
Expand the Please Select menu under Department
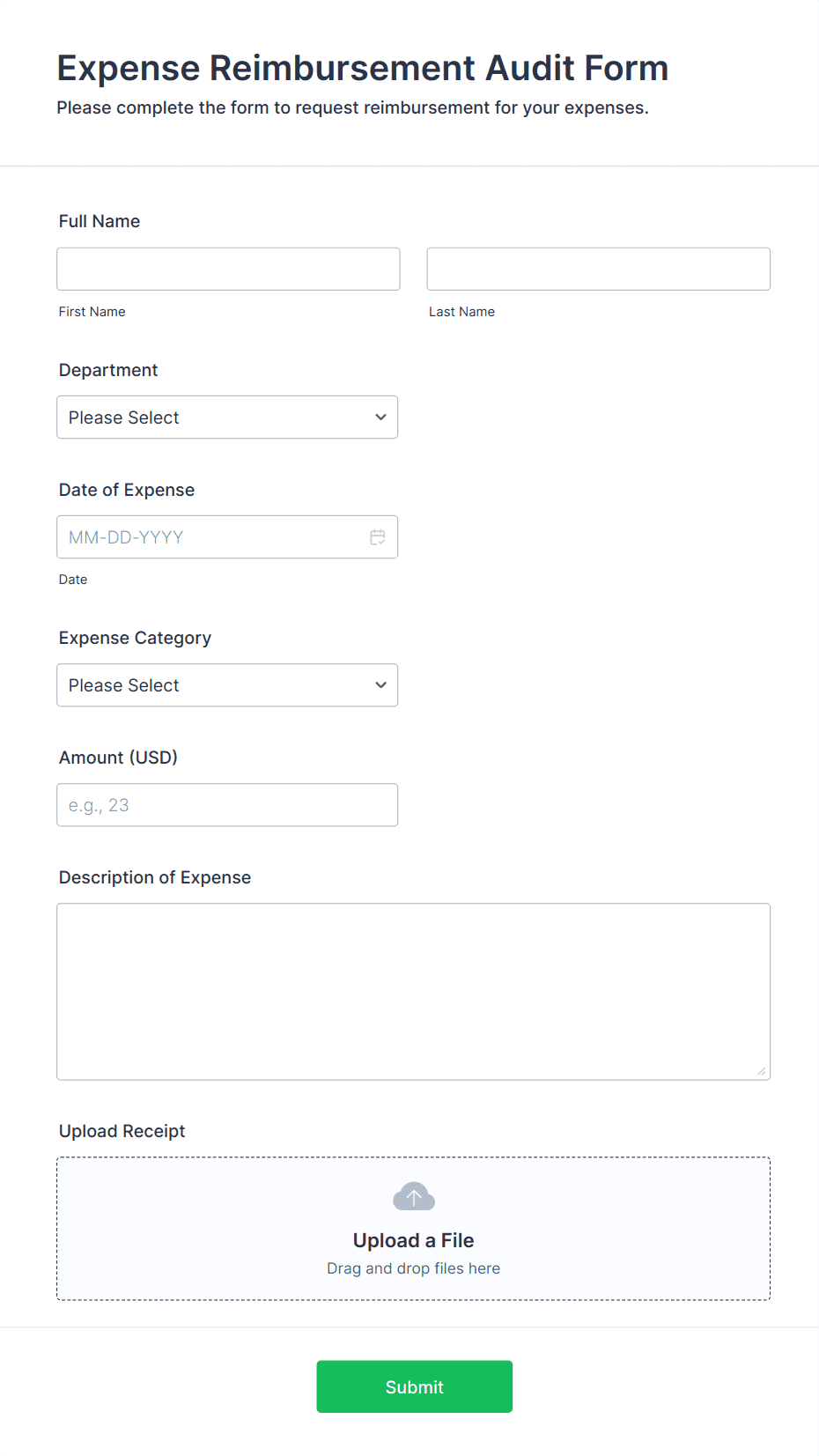click(227, 417)
